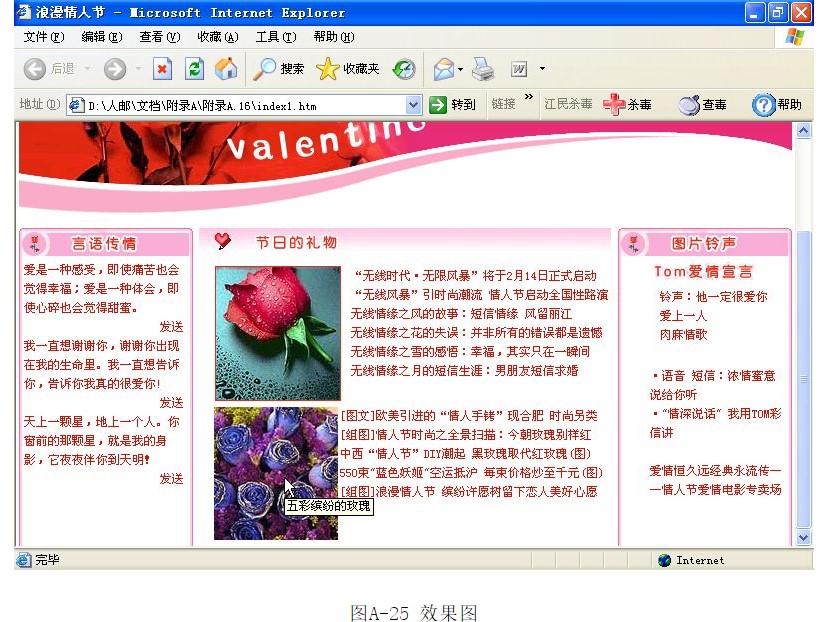Click the first 发送 link under 言语传情
824x622 pixels.
[x=171, y=327]
